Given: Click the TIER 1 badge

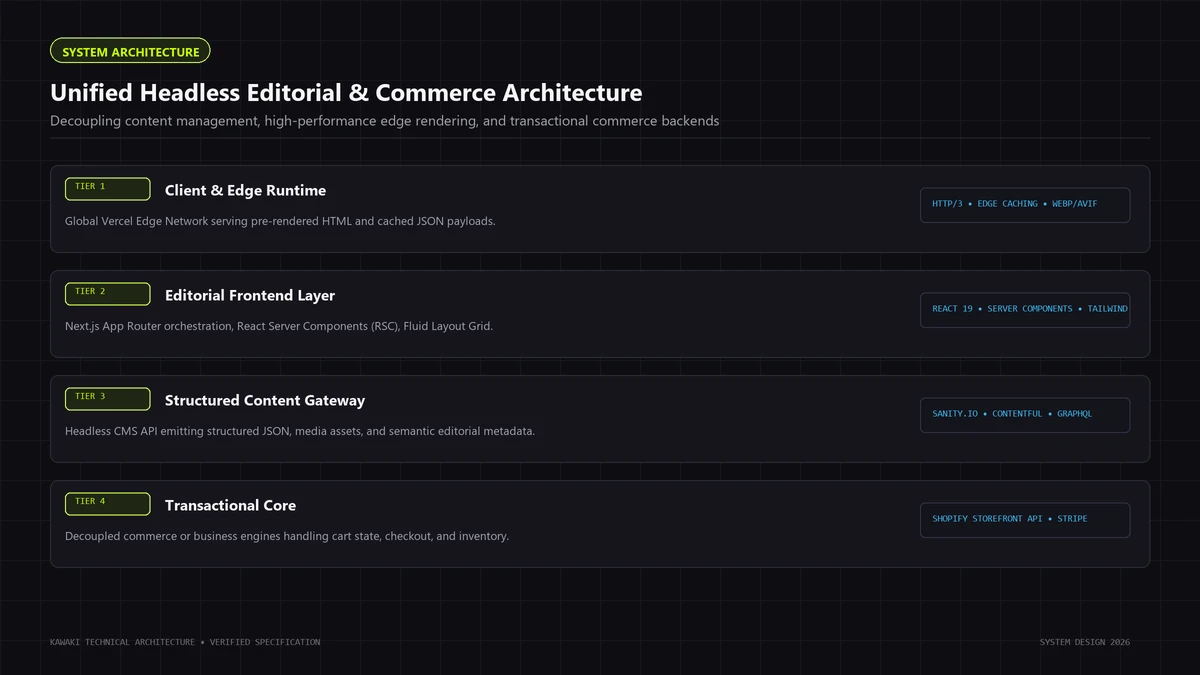Looking at the screenshot, I should [x=108, y=189].
